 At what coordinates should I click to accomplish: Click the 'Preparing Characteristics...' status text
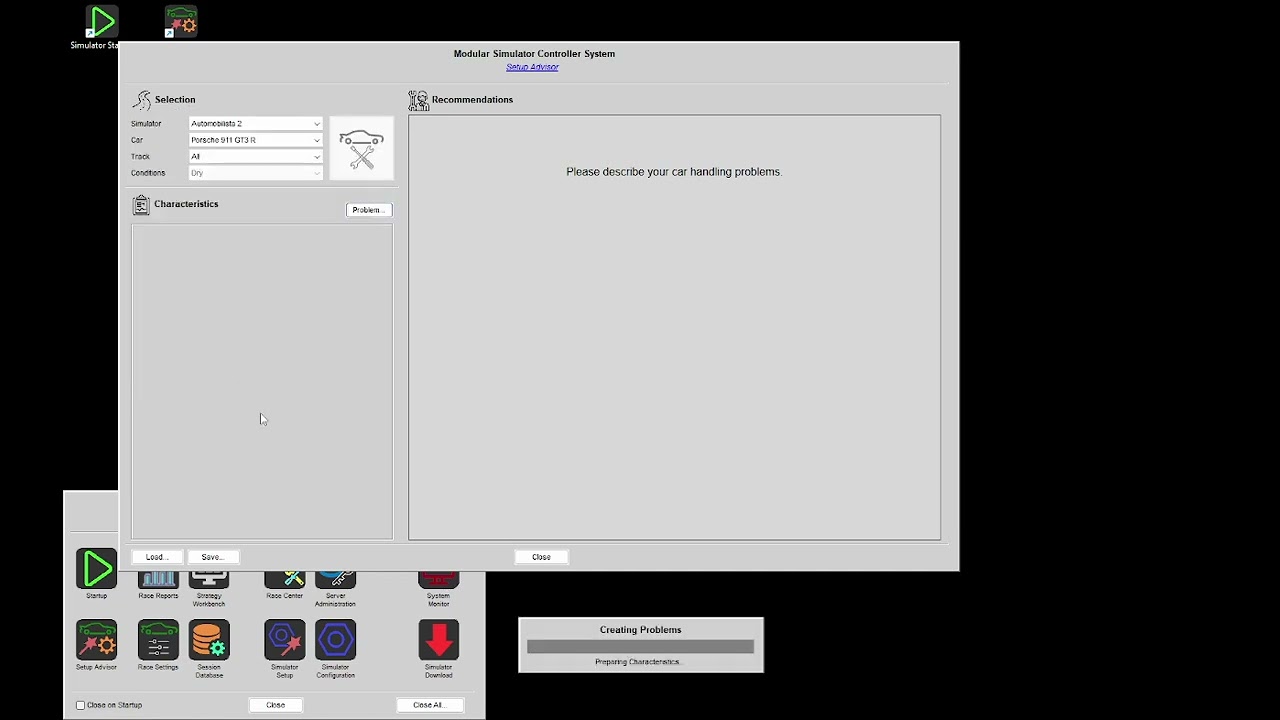tap(638, 662)
